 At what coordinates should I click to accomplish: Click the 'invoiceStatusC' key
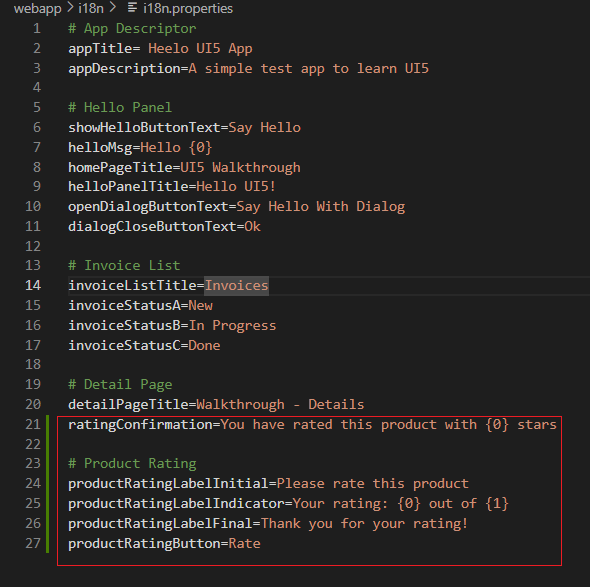(x=124, y=346)
